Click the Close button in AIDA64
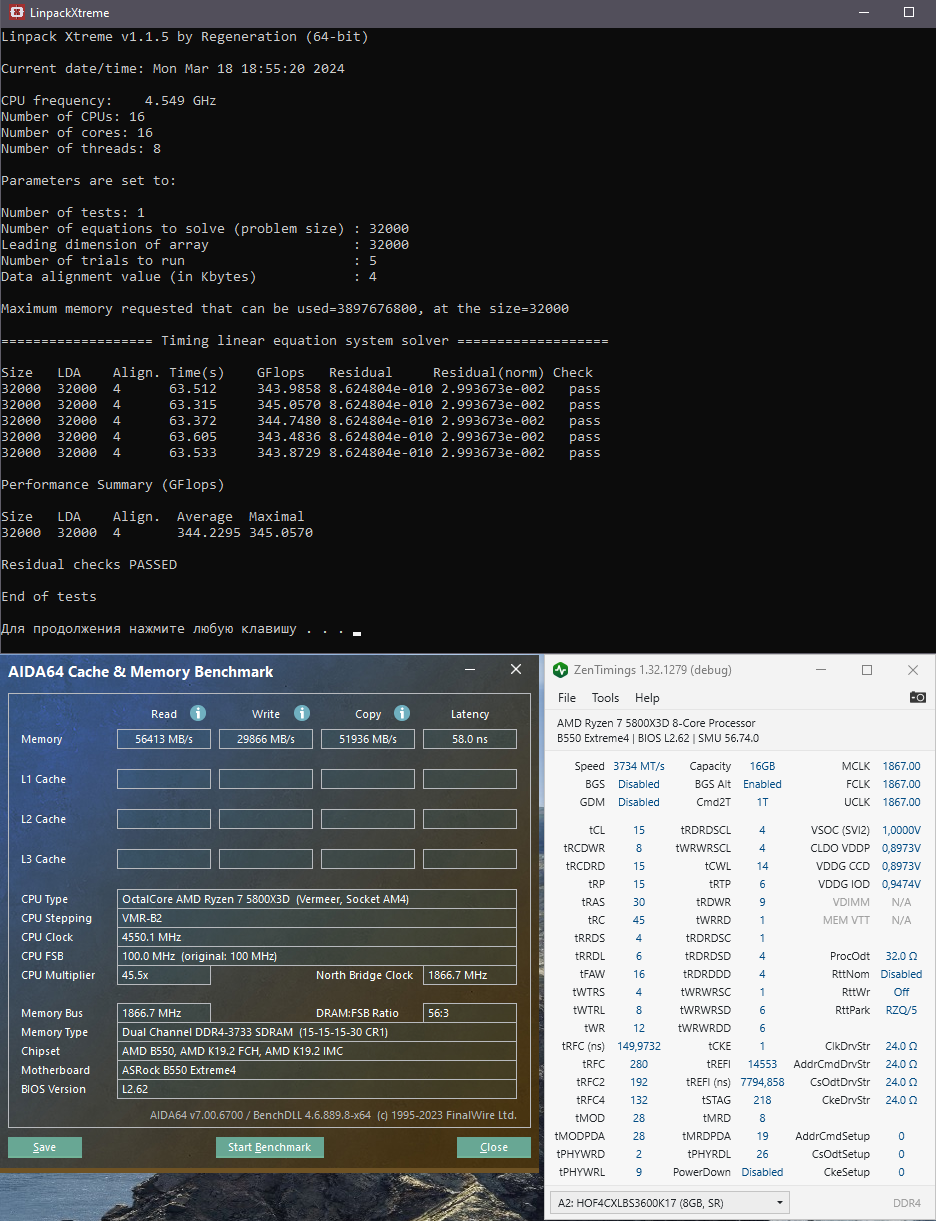Viewport: 936px width, 1221px height. tap(494, 1147)
